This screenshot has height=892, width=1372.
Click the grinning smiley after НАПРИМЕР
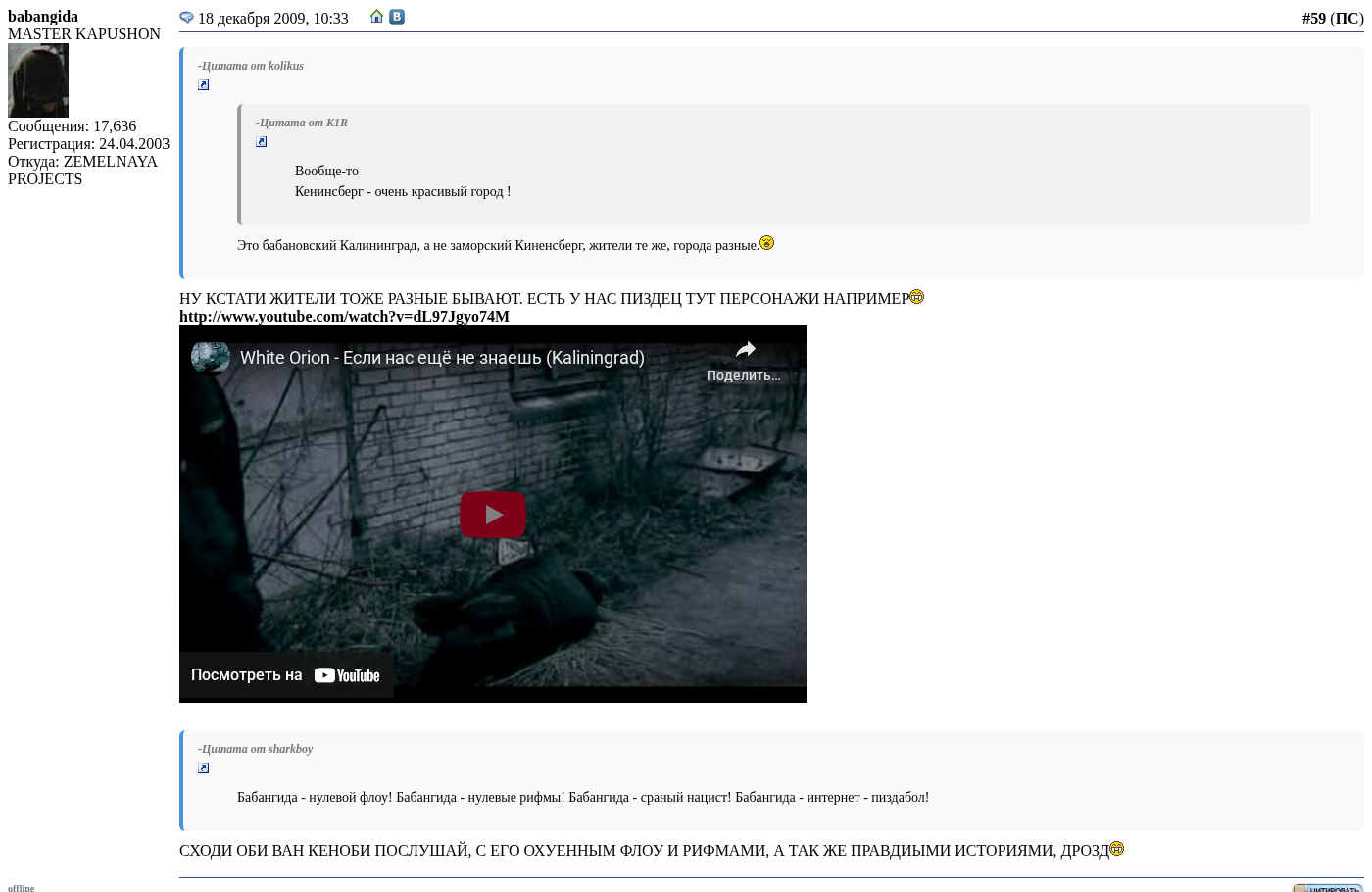pos(917,297)
